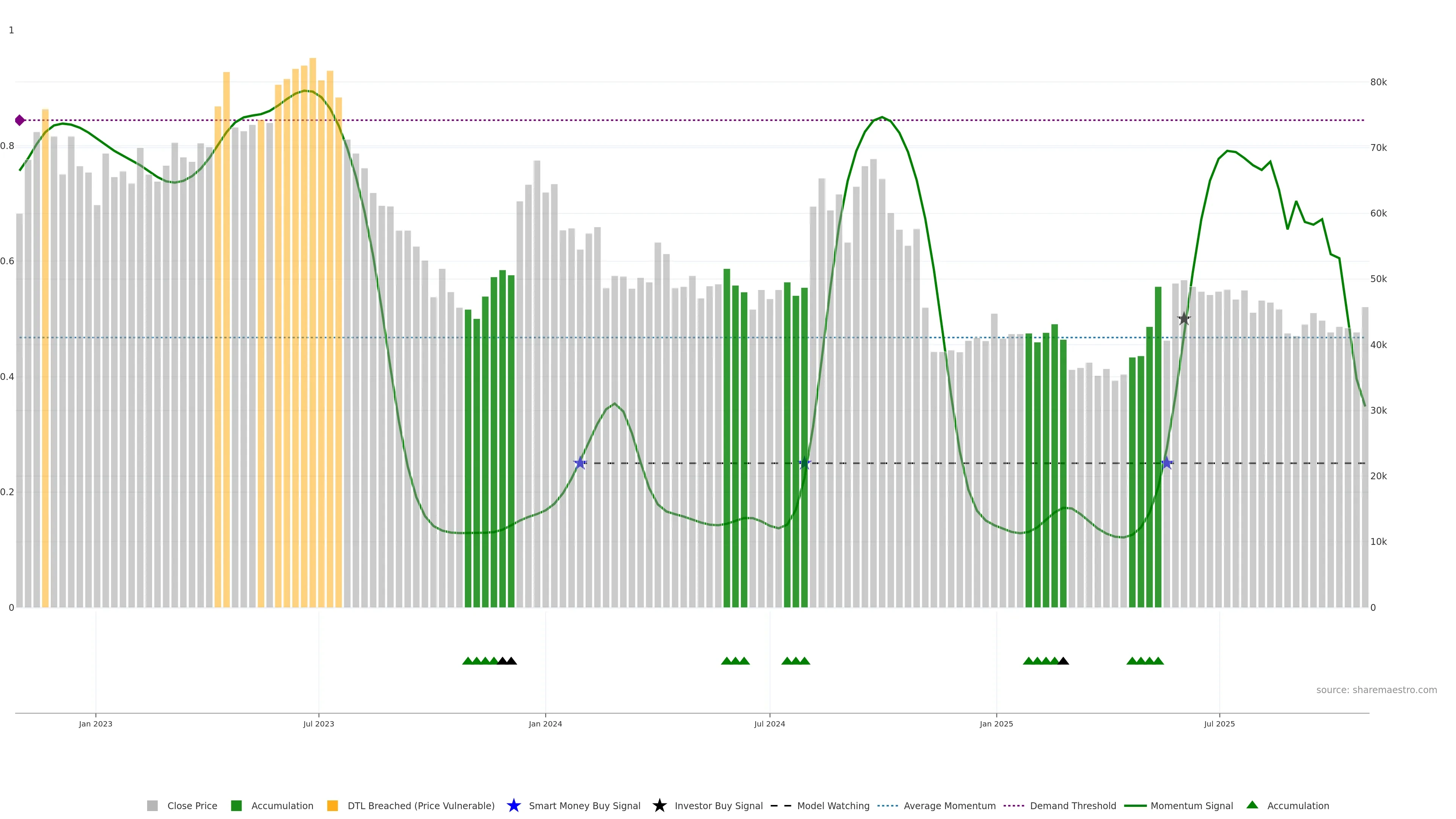
Task: Click the orange DTL Breached legend square
Action: coord(333,805)
